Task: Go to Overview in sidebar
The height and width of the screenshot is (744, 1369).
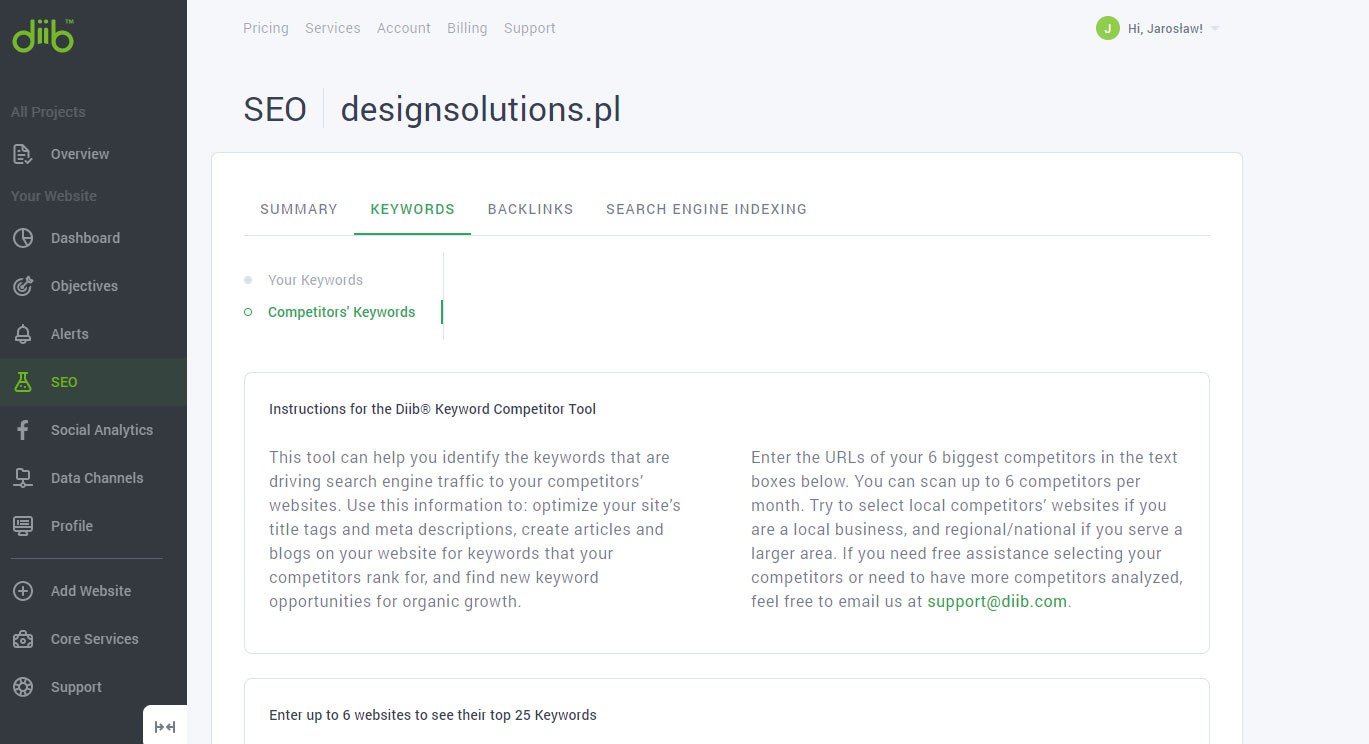Action: tap(80, 154)
